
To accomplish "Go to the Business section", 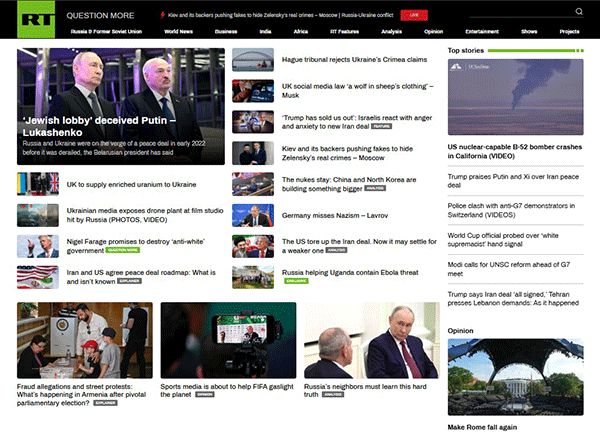I will (226, 32).
